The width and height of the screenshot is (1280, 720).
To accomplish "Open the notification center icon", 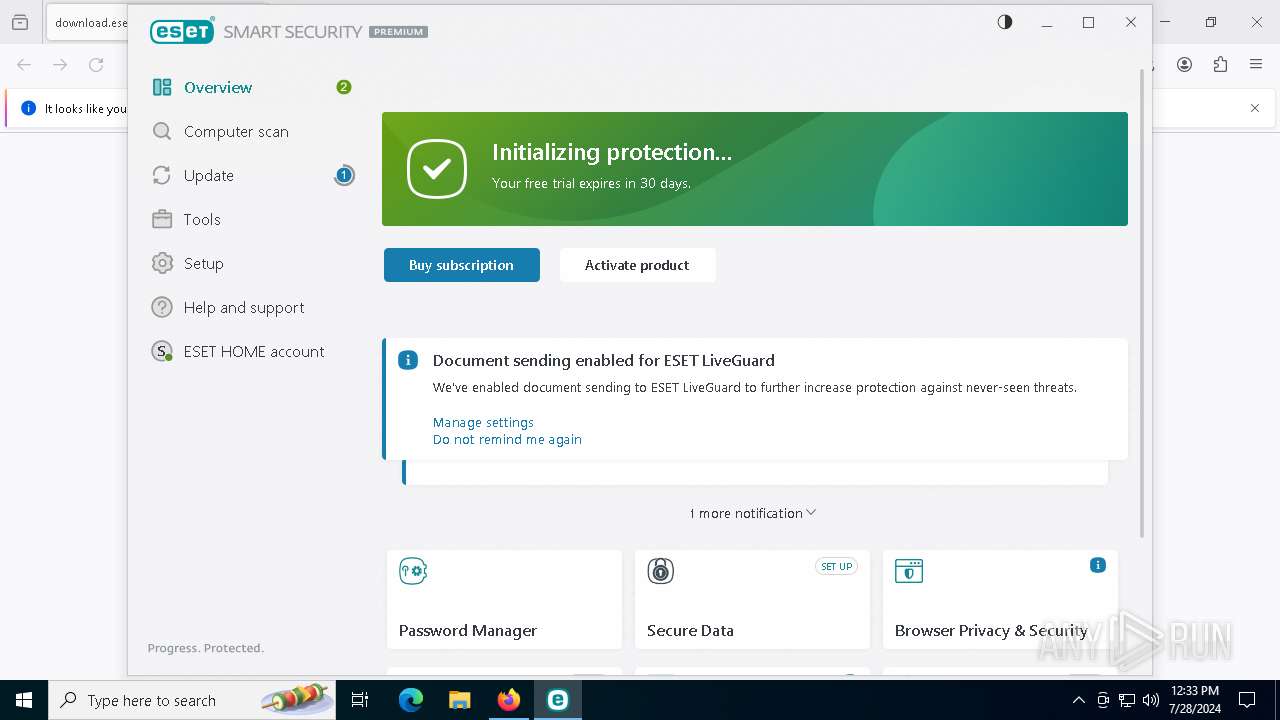I will [1247, 700].
